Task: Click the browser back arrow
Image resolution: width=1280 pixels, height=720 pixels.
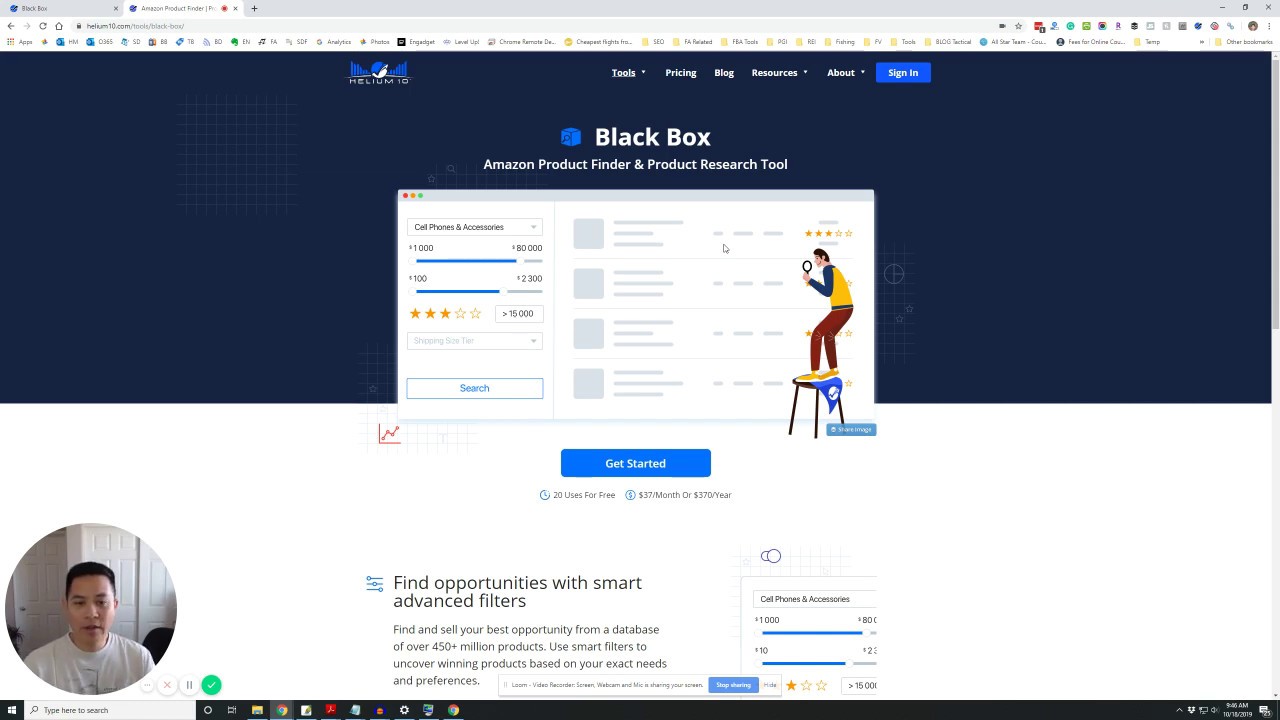Action: click(11, 26)
